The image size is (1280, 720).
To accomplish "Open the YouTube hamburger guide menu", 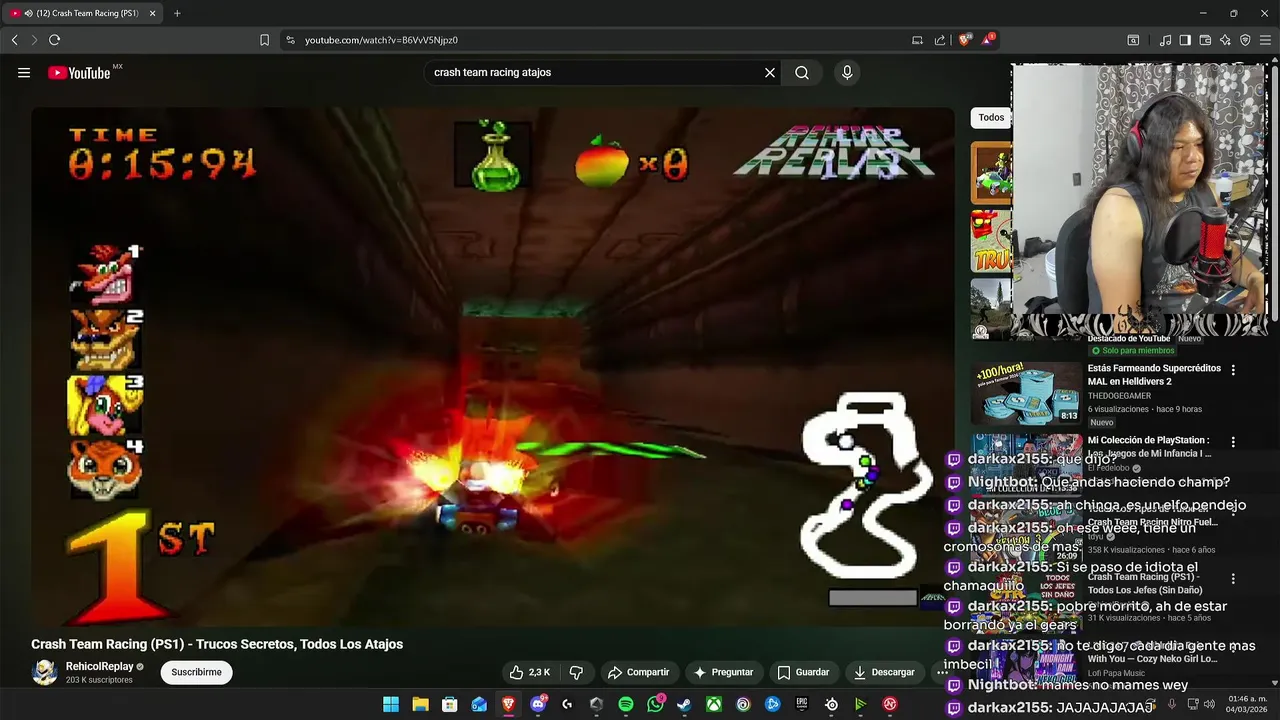I will (x=24, y=72).
